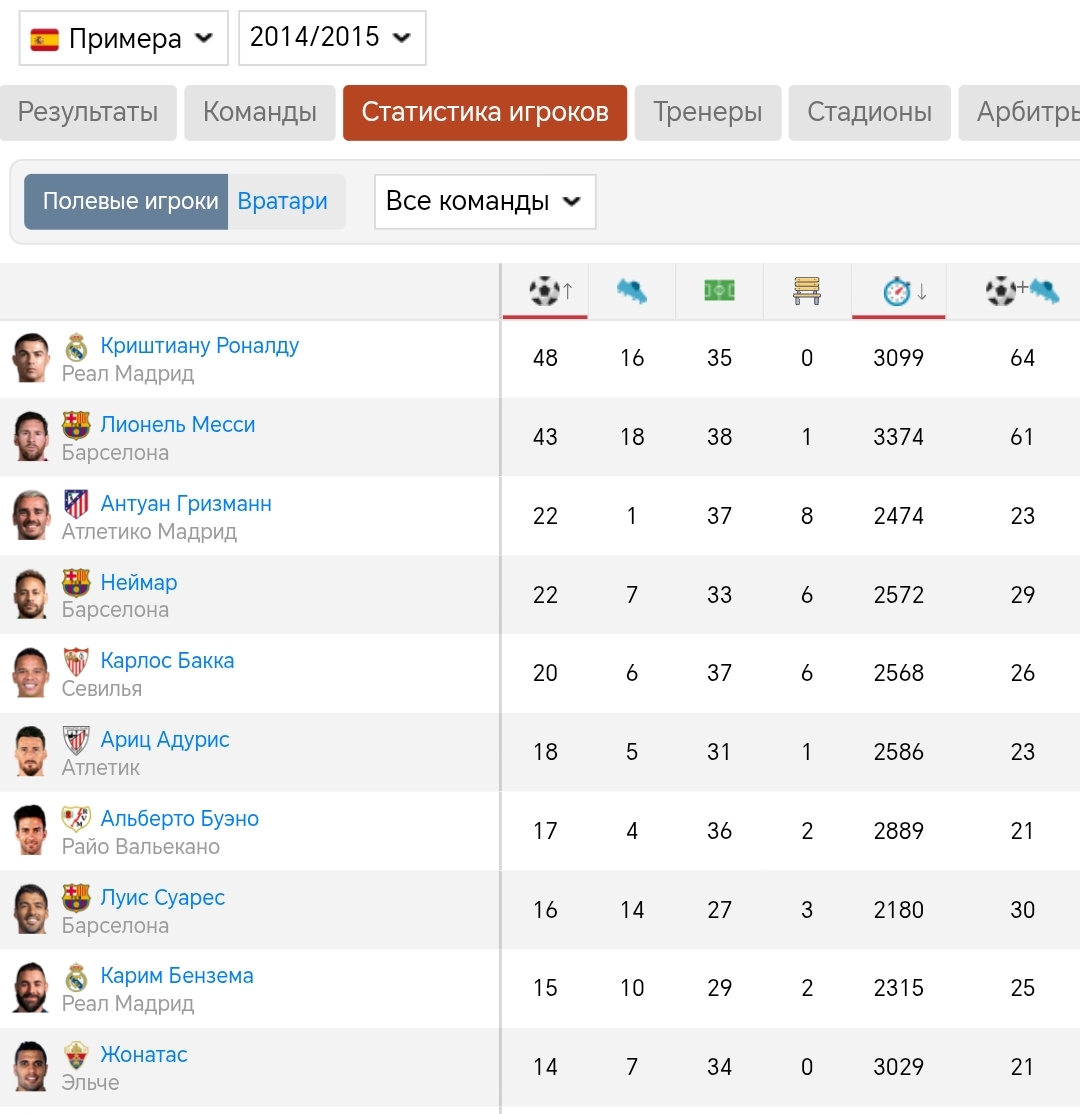Sort by goals plus assists icon
The width and height of the screenshot is (1080, 1114).
coord(1022,291)
